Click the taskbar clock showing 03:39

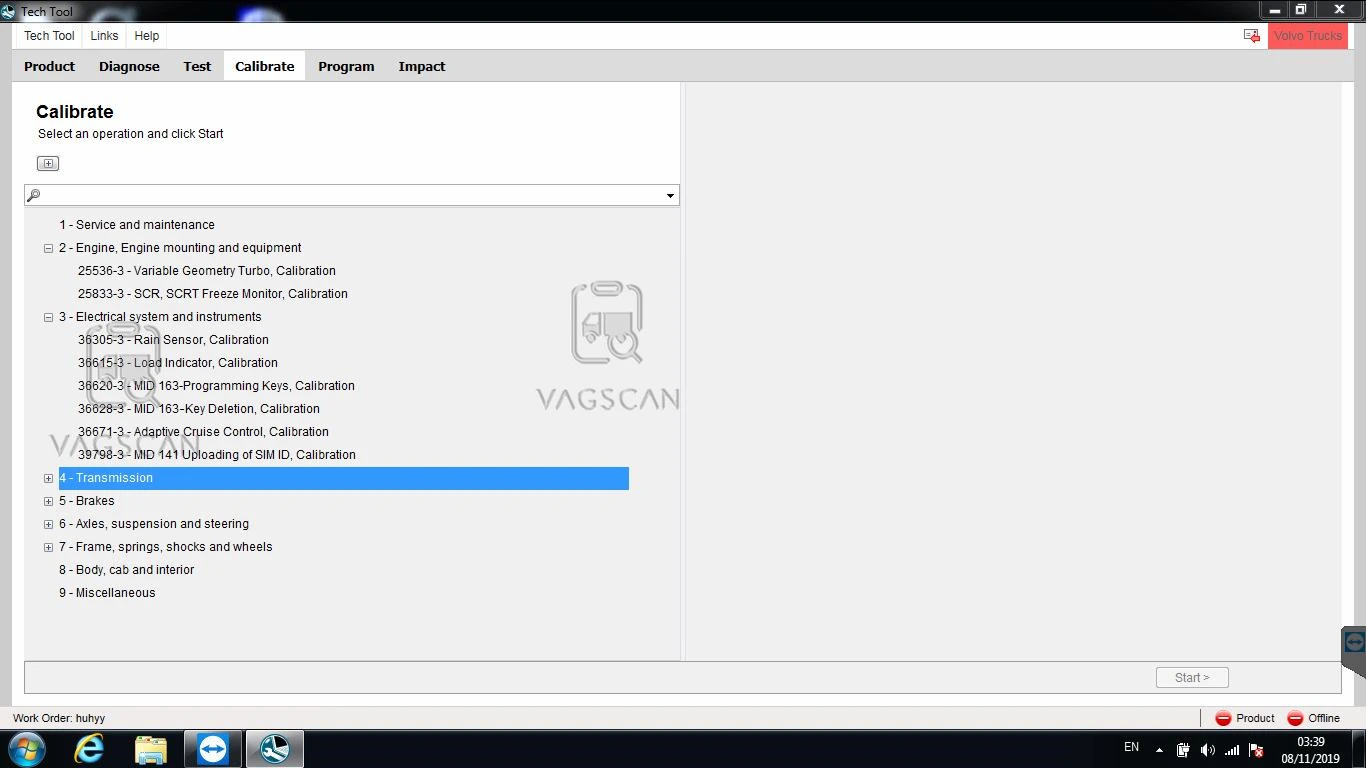(1311, 750)
